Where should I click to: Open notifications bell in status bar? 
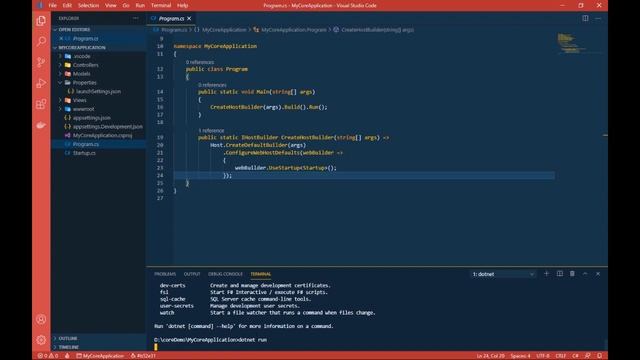click(600, 356)
